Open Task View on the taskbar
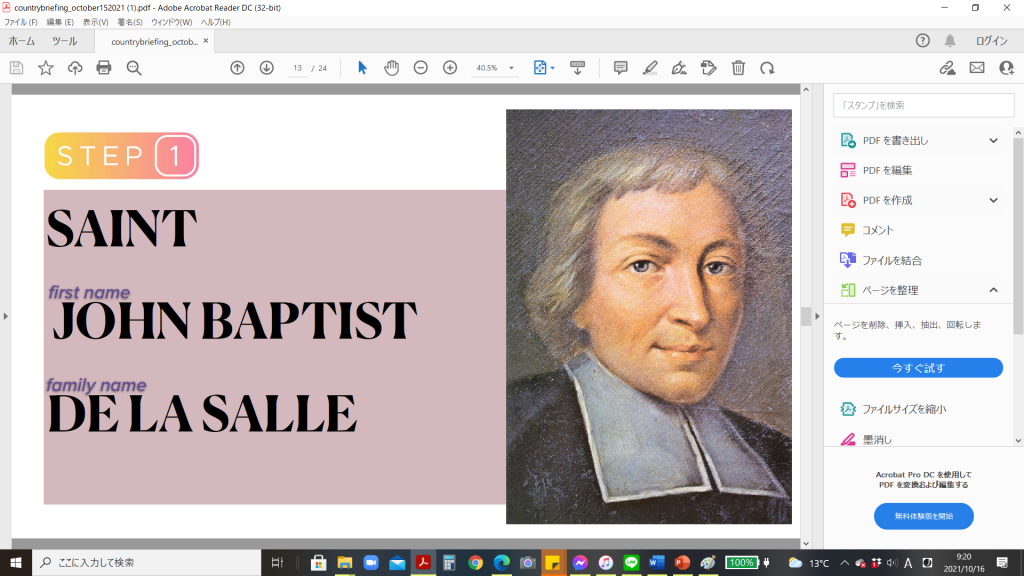Viewport: 1024px width, 576px height. pos(277,562)
